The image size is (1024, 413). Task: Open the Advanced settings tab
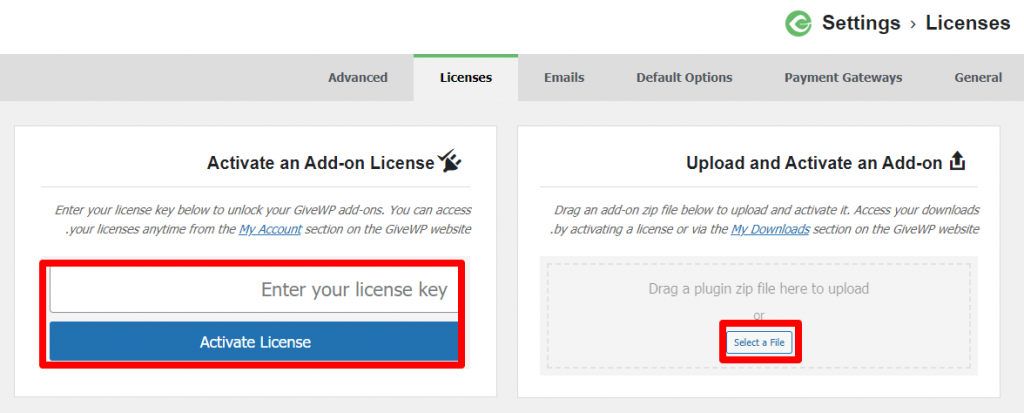click(x=358, y=78)
